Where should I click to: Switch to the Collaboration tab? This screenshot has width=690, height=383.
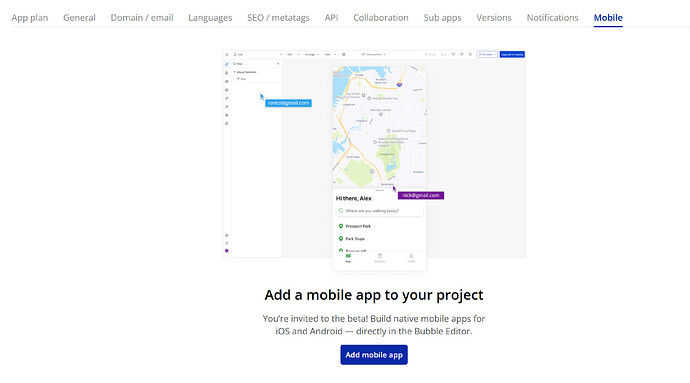[381, 18]
